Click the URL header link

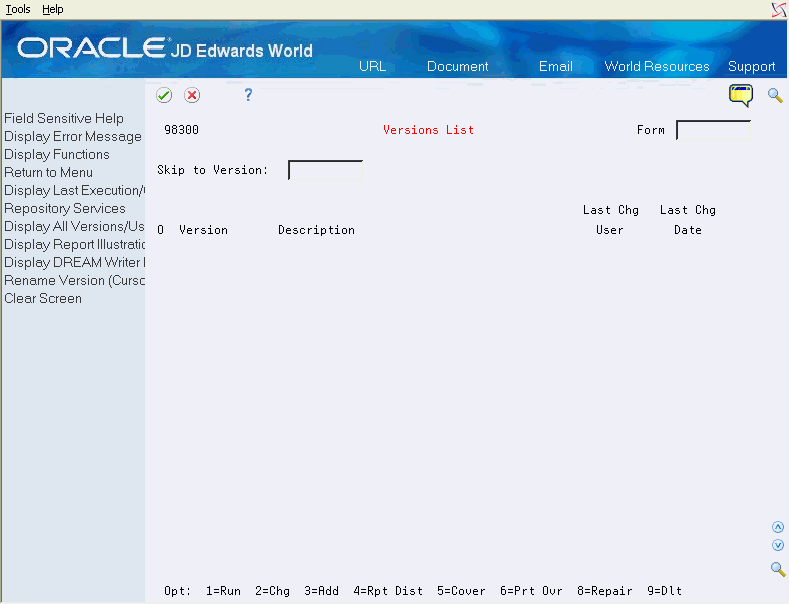pos(372,66)
